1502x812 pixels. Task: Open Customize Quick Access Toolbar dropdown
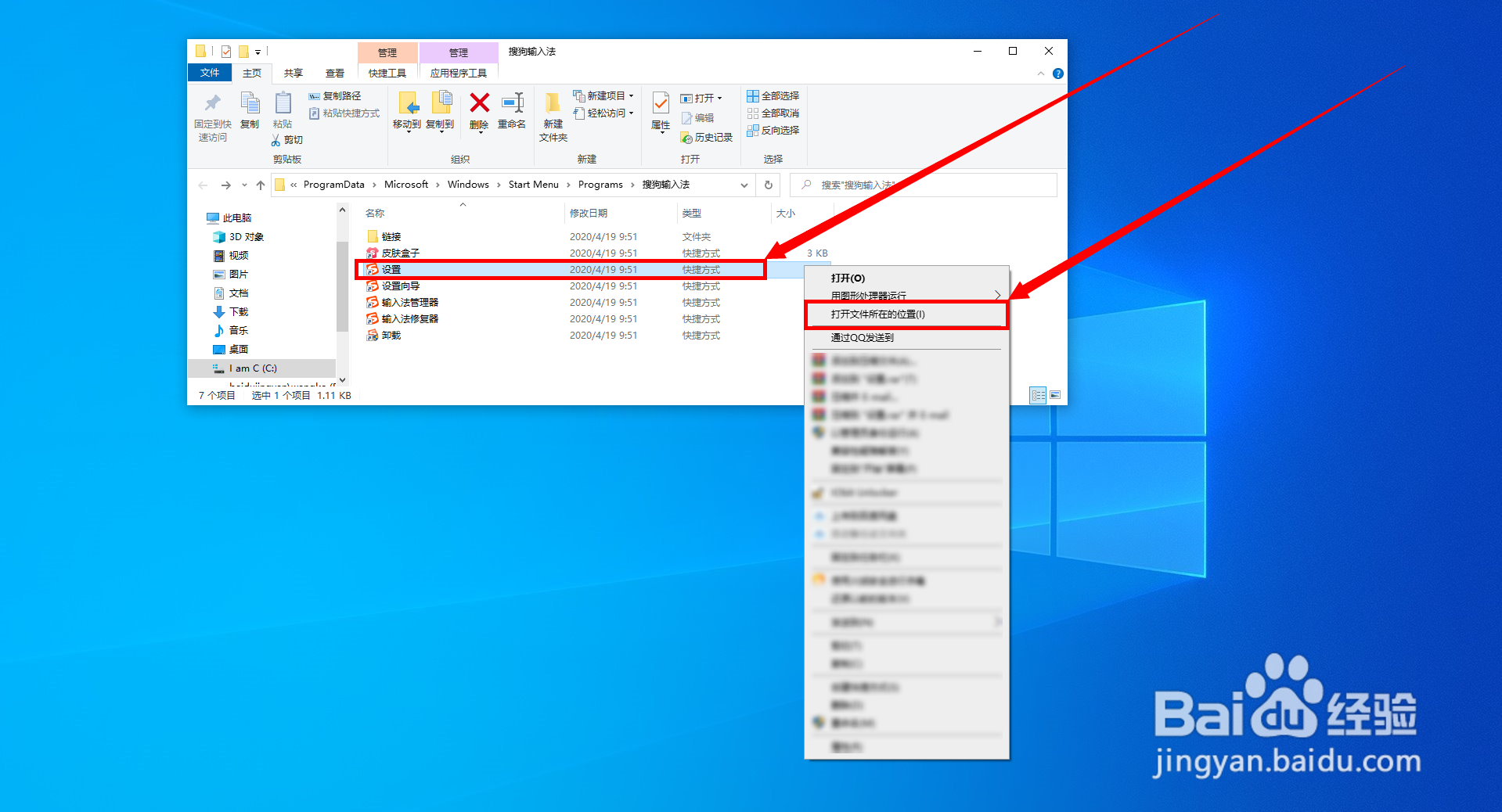258,52
